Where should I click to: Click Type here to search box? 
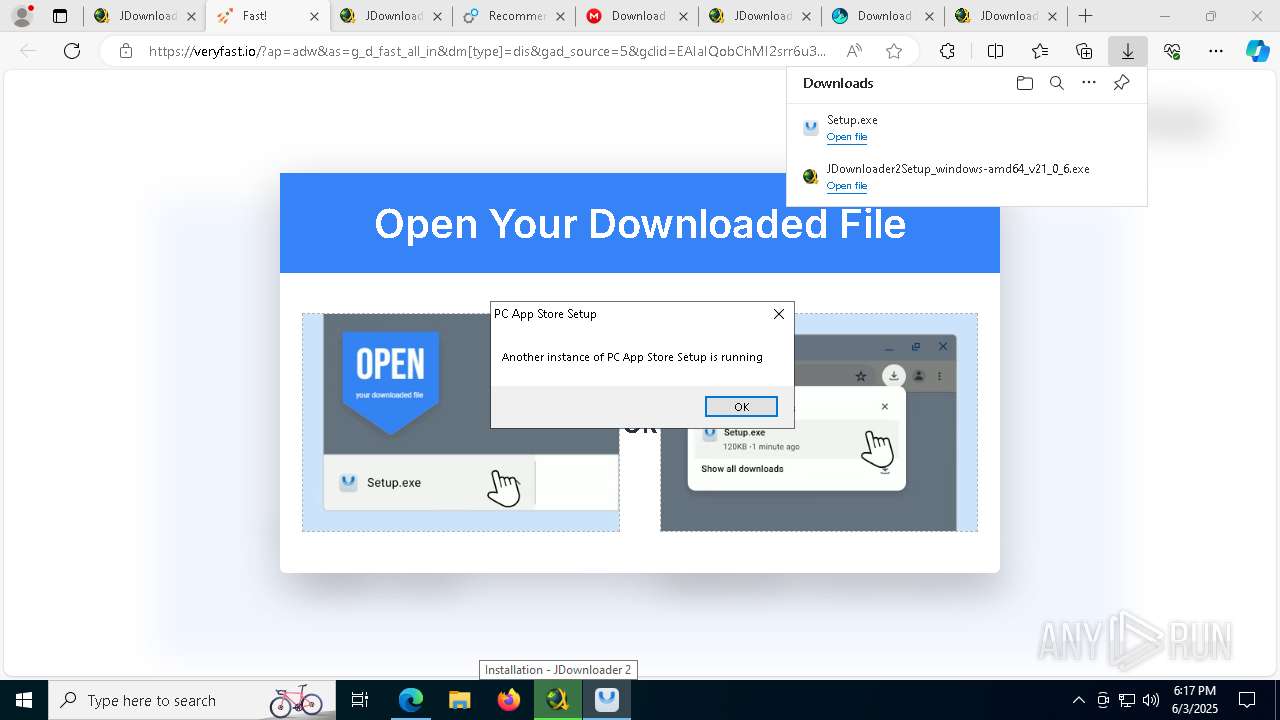pos(192,700)
